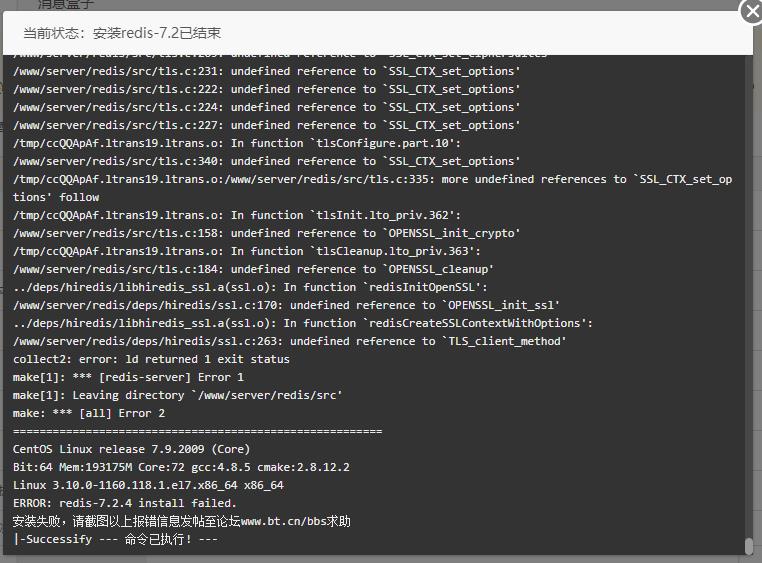Click the Linux 3.10.0-1160 kernel version line

[x=148, y=485]
